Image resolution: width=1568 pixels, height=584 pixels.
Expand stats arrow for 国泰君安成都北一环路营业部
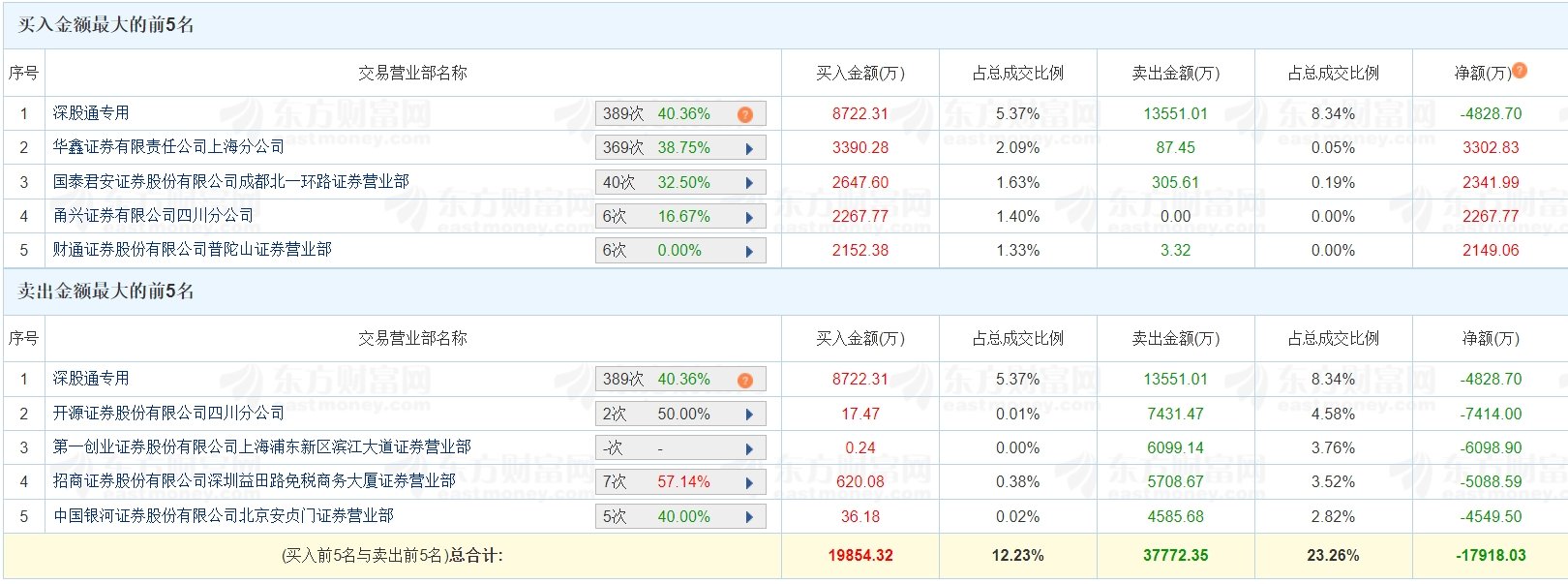click(749, 182)
